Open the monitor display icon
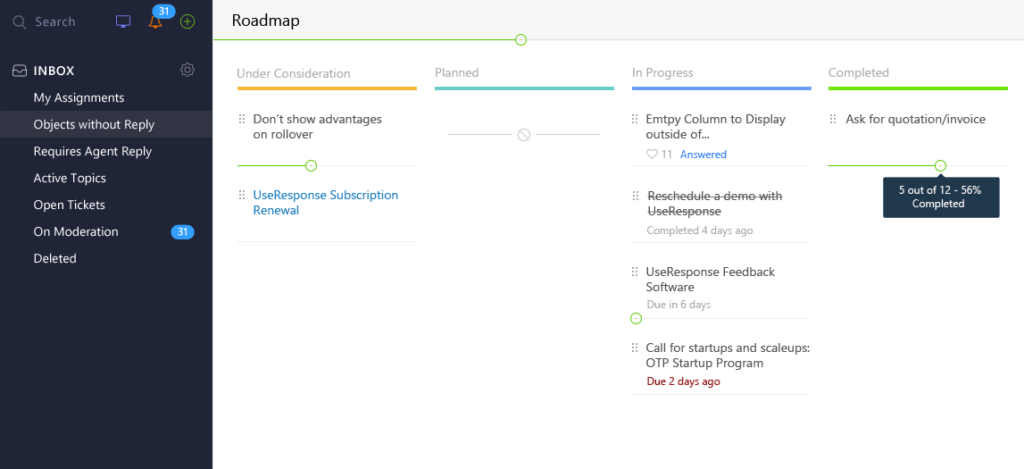This screenshot has width=1024, height=469. click(x=123, y=22)
